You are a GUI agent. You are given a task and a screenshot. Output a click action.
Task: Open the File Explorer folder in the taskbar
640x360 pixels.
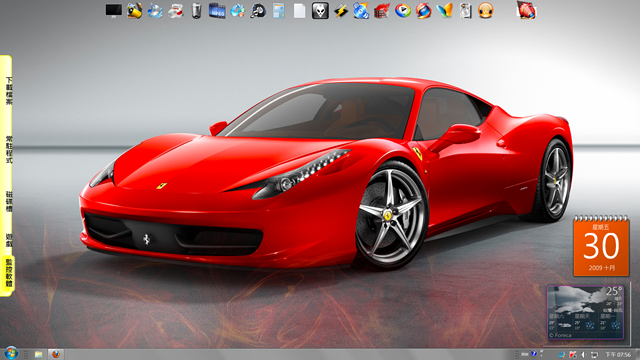(x=38, y=354)
